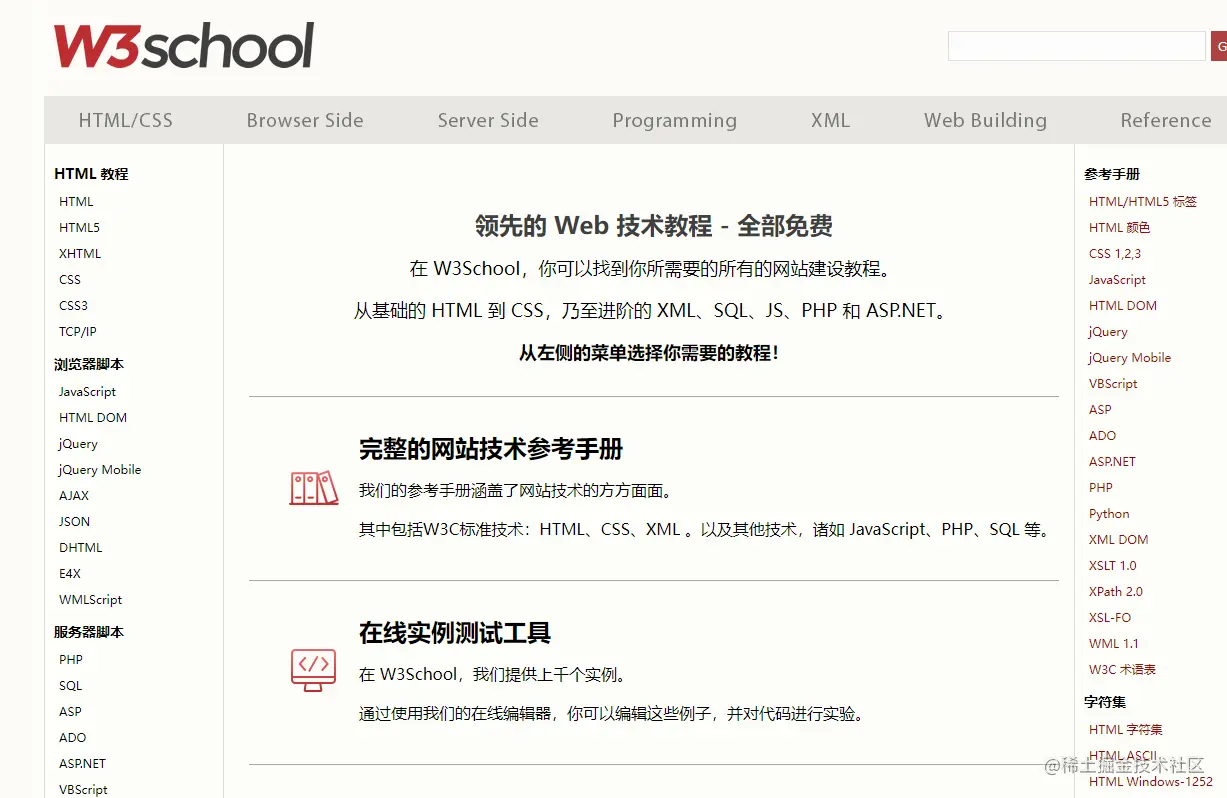Open VBScript tutorial in left sidebar
The image size is (1227, 798).
point(83,789)
